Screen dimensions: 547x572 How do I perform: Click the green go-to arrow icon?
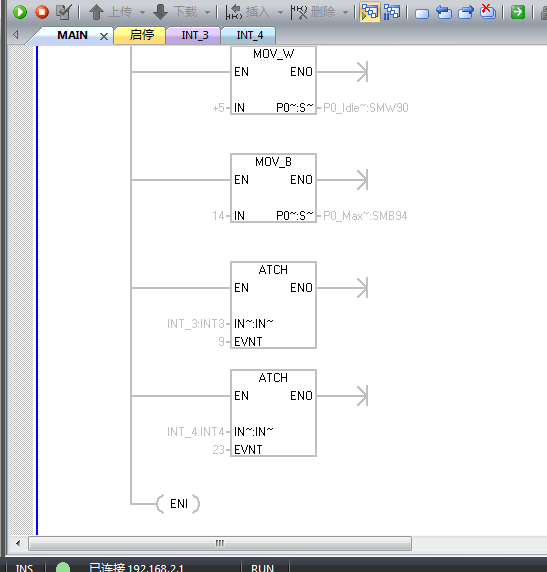pyautogui.click(x=517, y=12)
